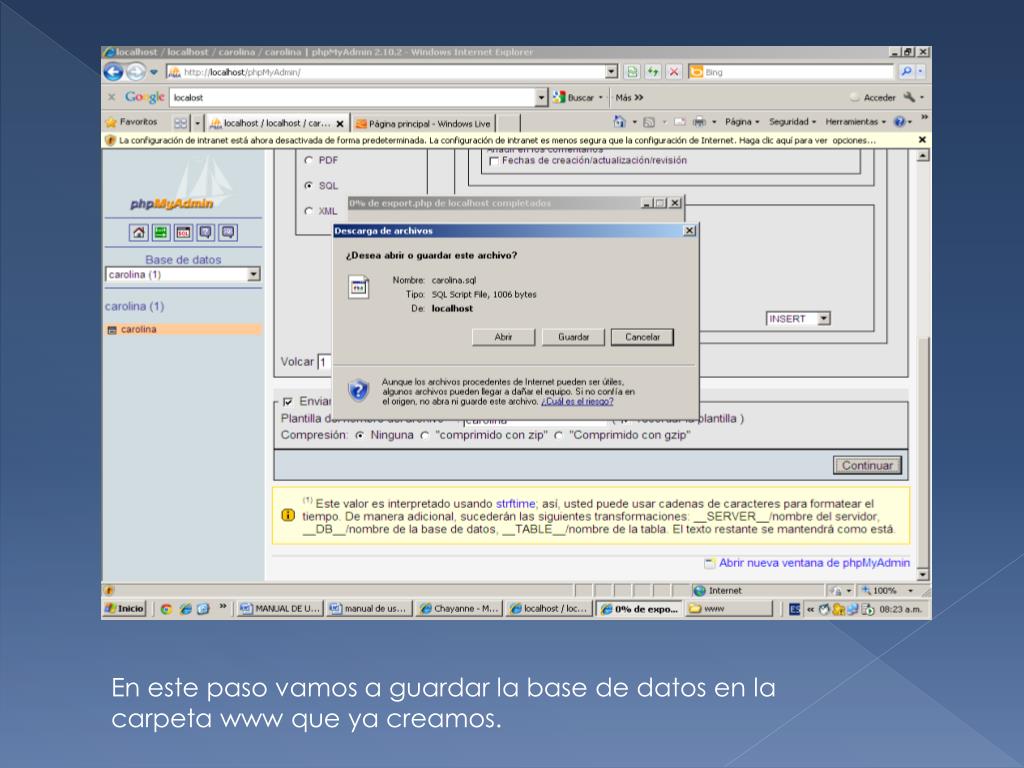The width and height of the screenshot is (1024, 768).
Task: Click the Refresh page icon
Action: pos(652,72)
